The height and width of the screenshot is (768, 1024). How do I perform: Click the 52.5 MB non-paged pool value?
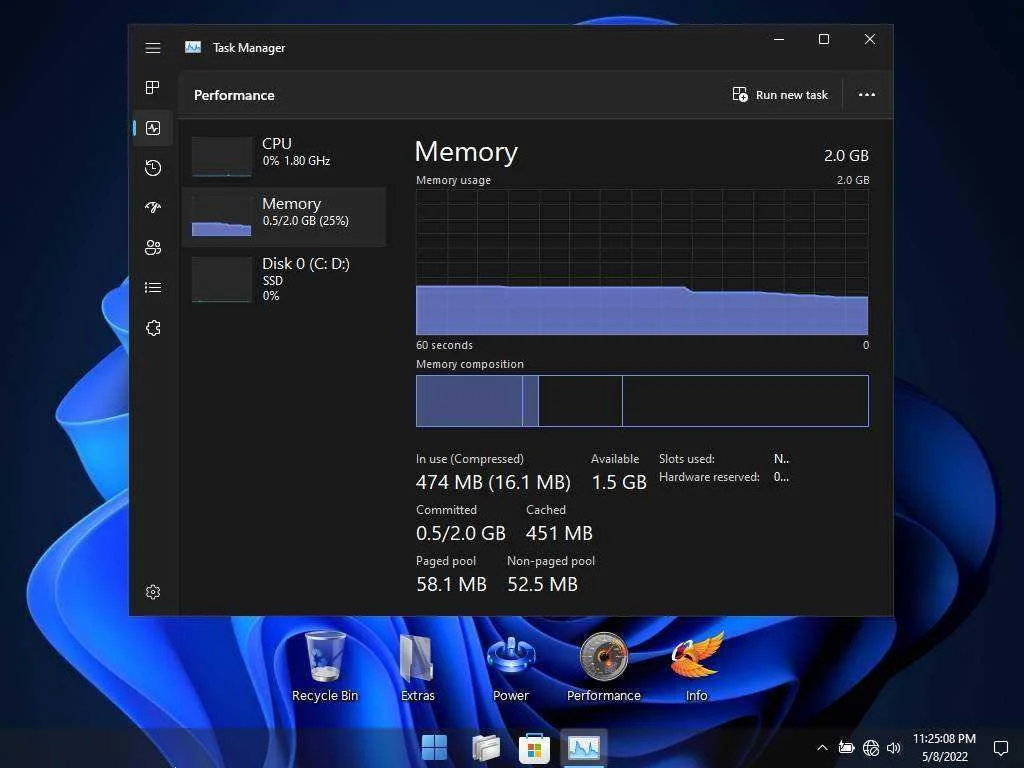pos(542,584)
